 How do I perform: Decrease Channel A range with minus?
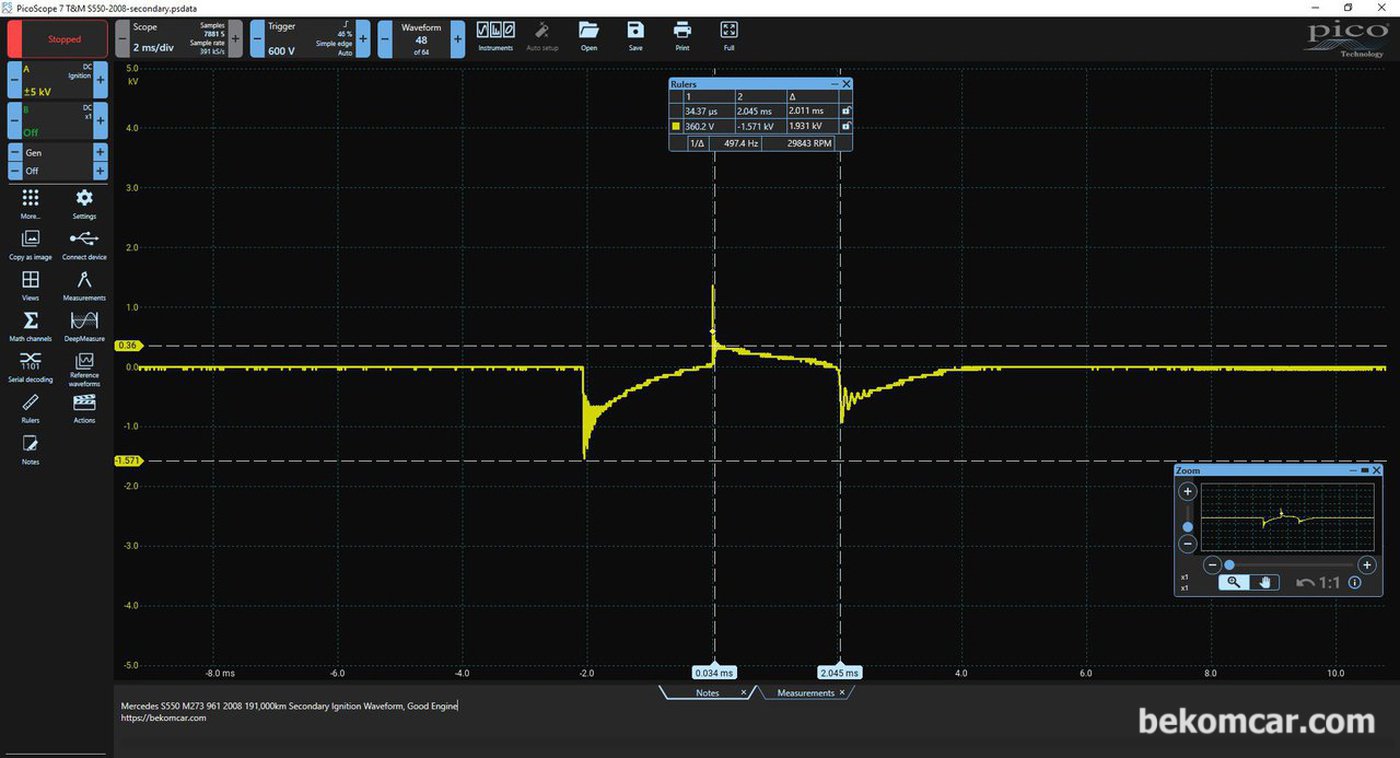(x=15, y=78)
